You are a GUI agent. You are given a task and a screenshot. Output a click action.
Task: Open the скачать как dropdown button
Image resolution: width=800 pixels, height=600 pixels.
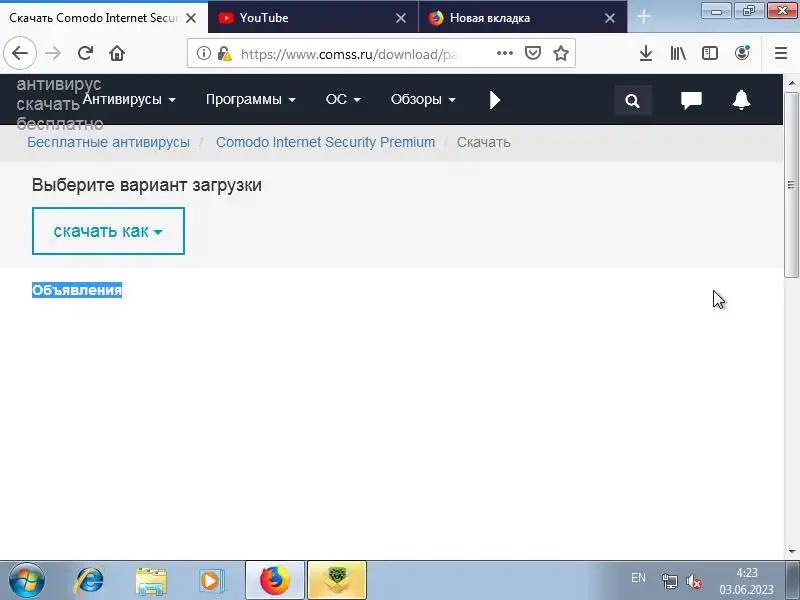[108, 231]
